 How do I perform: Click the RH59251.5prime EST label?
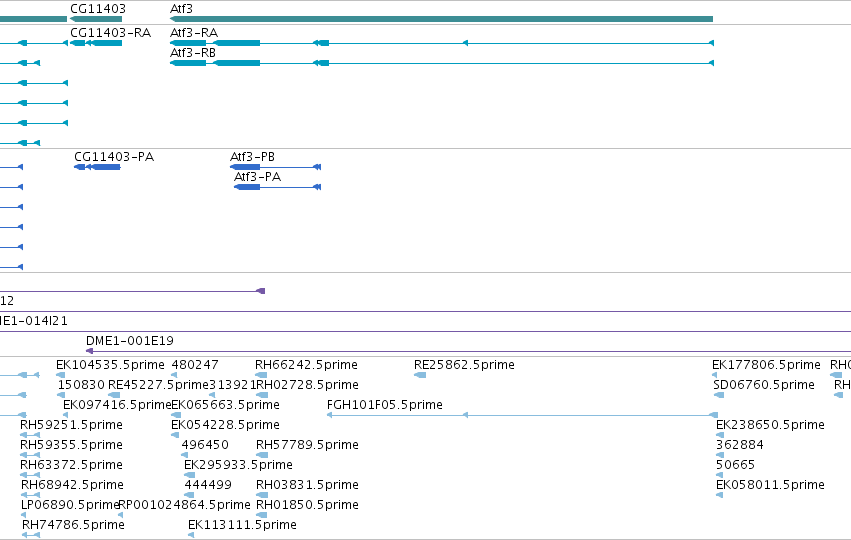pos(72,425)
